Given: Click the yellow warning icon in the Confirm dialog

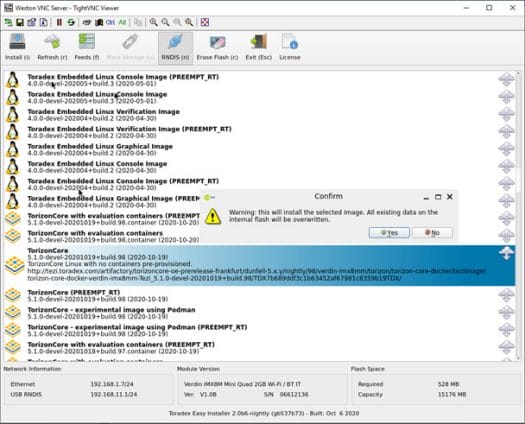Looking at the screenshot, I should click(x=213, y=216).
